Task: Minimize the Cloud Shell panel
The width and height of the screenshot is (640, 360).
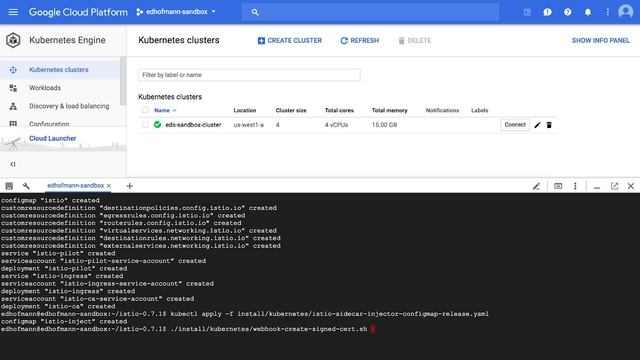Action: tap(597, 187)
